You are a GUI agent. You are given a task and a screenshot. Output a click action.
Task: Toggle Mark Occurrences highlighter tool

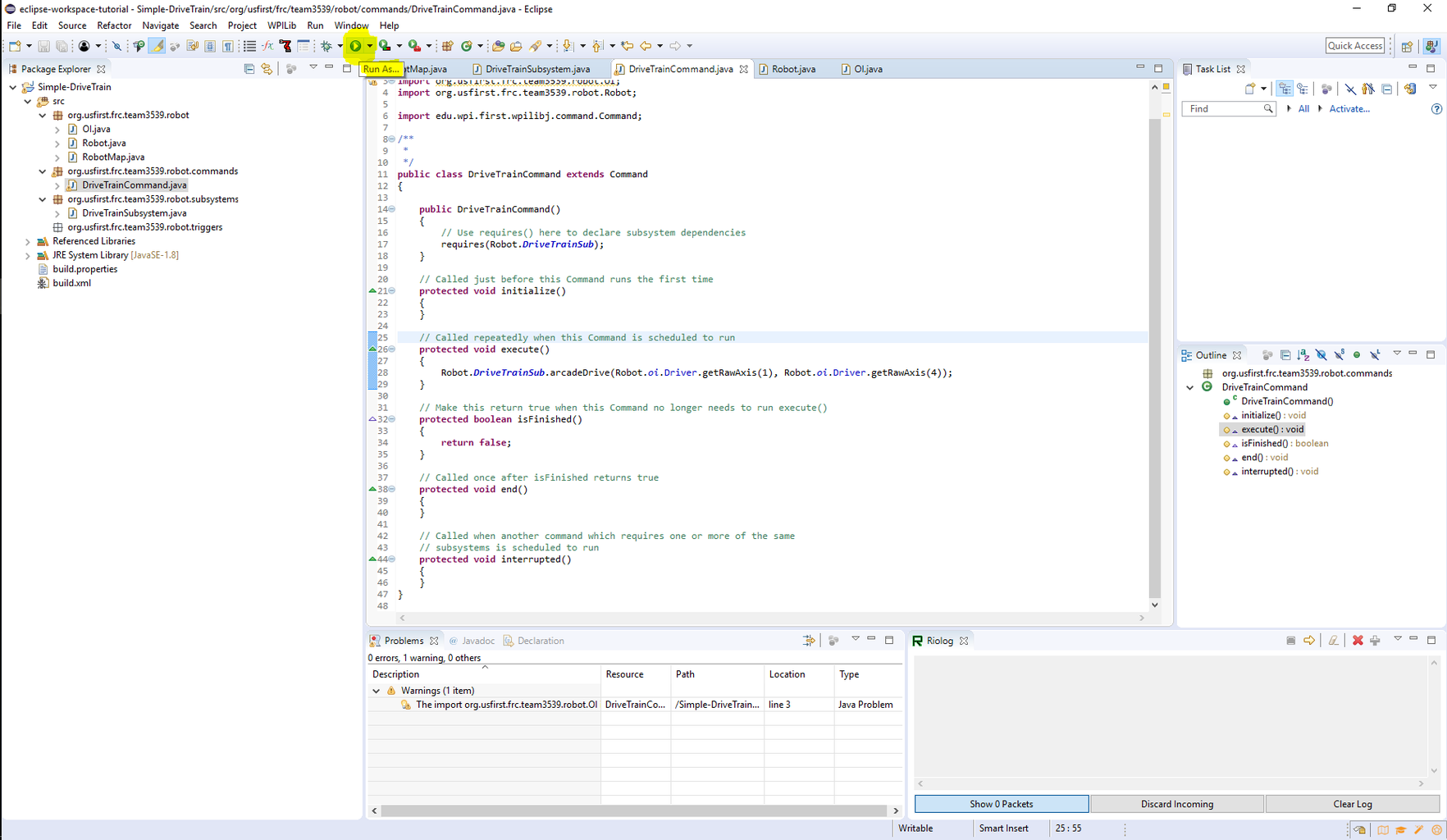[x=157, y=45]
